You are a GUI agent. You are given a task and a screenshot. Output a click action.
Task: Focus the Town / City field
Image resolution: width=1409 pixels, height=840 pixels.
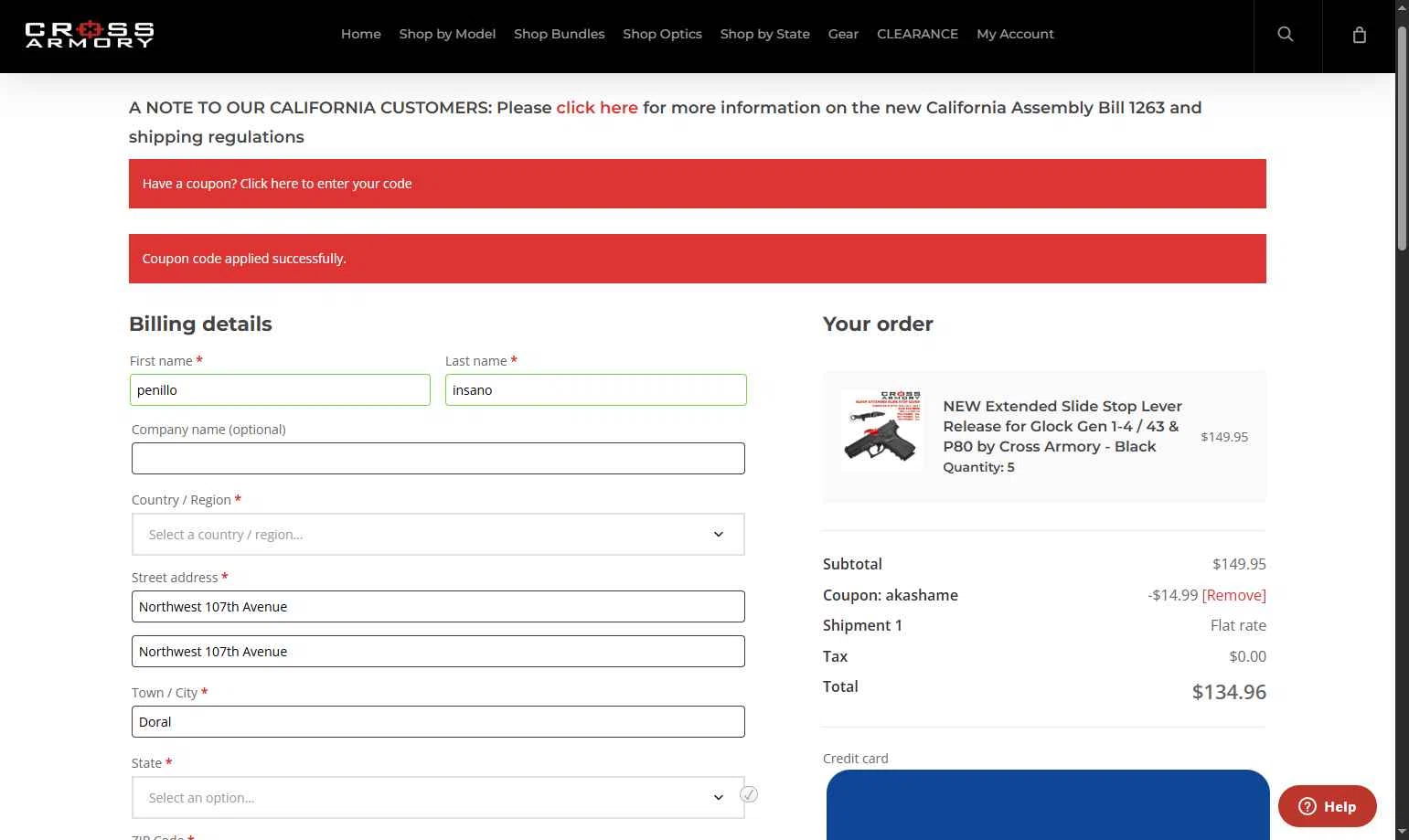point(438,722)
